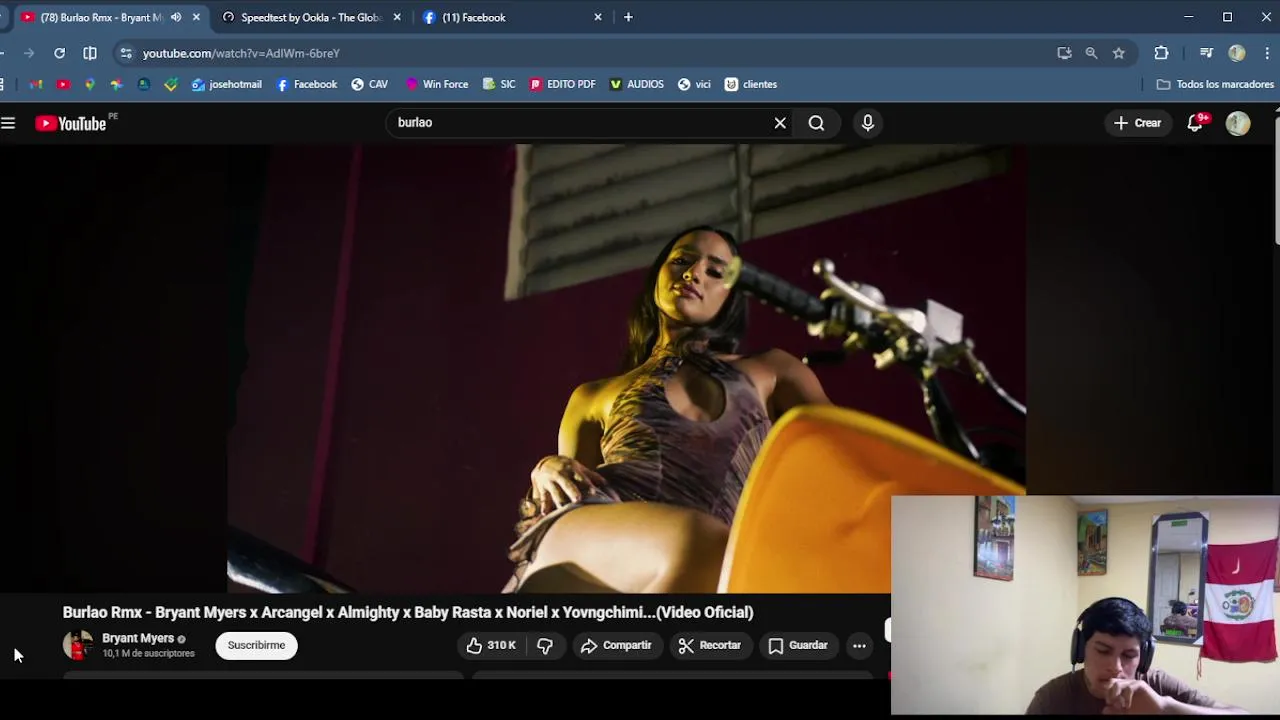The height and width of the screenshot is (720, 1280).
Task: Bookmark this page with the star
Action: click(x=1119, y=53)
